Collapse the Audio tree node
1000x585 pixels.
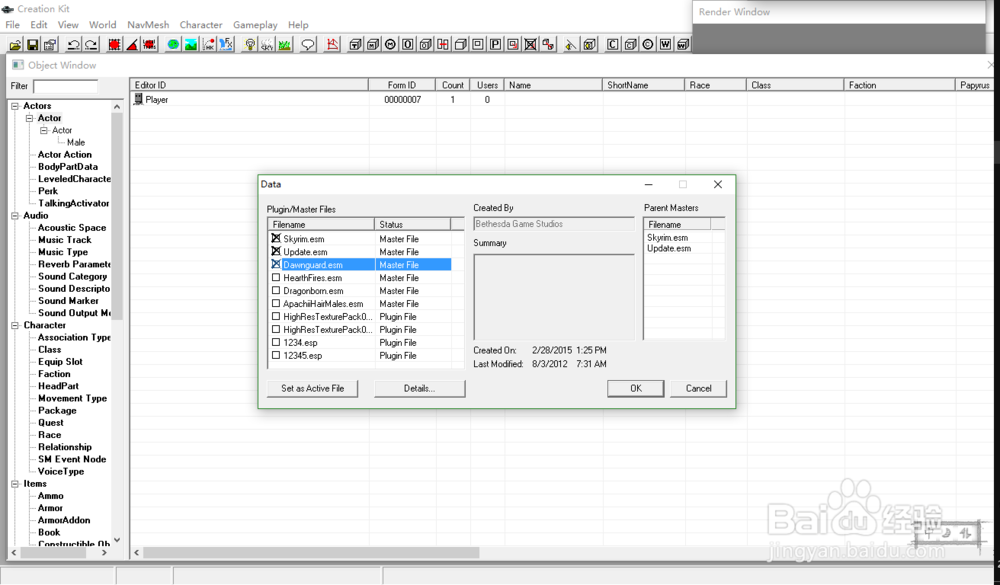15,216
